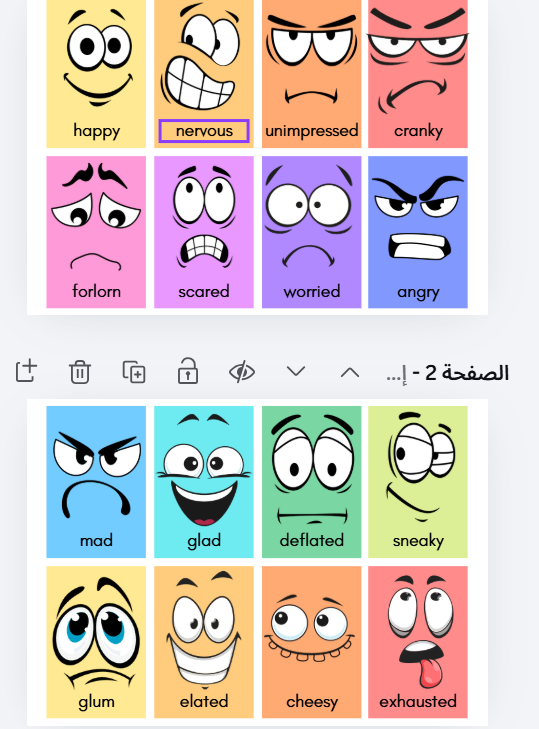
Task: Lock page using padlock icon
Action: point(188,371)
